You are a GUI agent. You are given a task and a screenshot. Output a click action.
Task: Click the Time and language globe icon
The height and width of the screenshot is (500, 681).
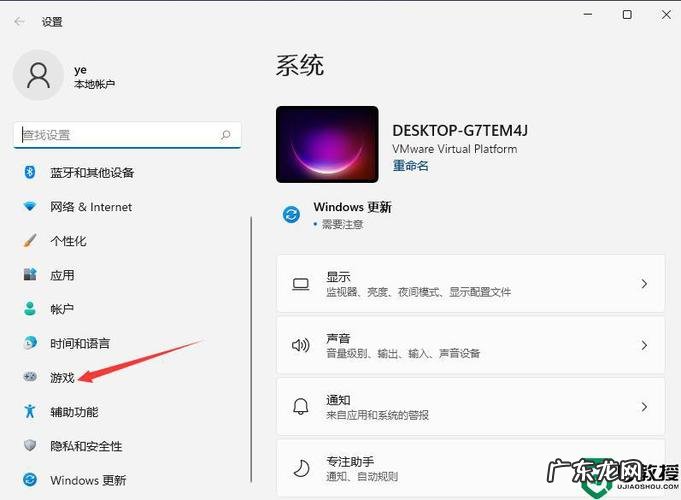[30, 343]
